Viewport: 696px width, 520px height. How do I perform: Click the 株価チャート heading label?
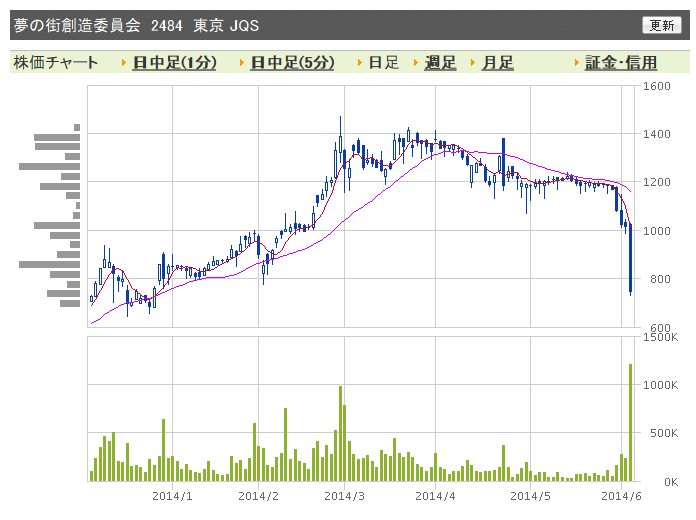tap(55, 63)
